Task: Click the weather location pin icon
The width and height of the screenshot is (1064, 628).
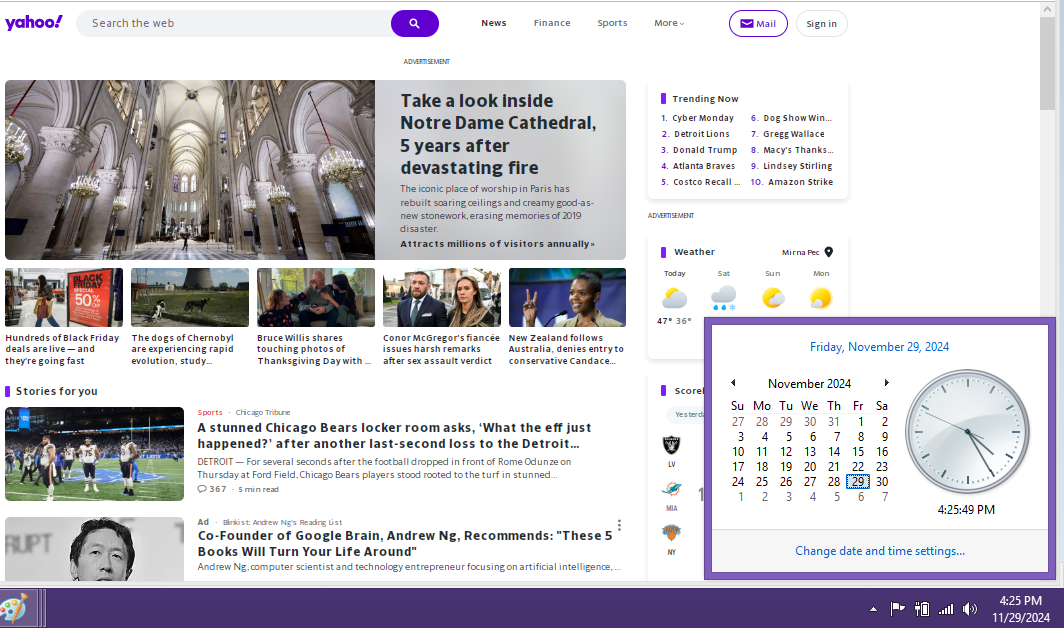Action: click(x=829, y=252)
